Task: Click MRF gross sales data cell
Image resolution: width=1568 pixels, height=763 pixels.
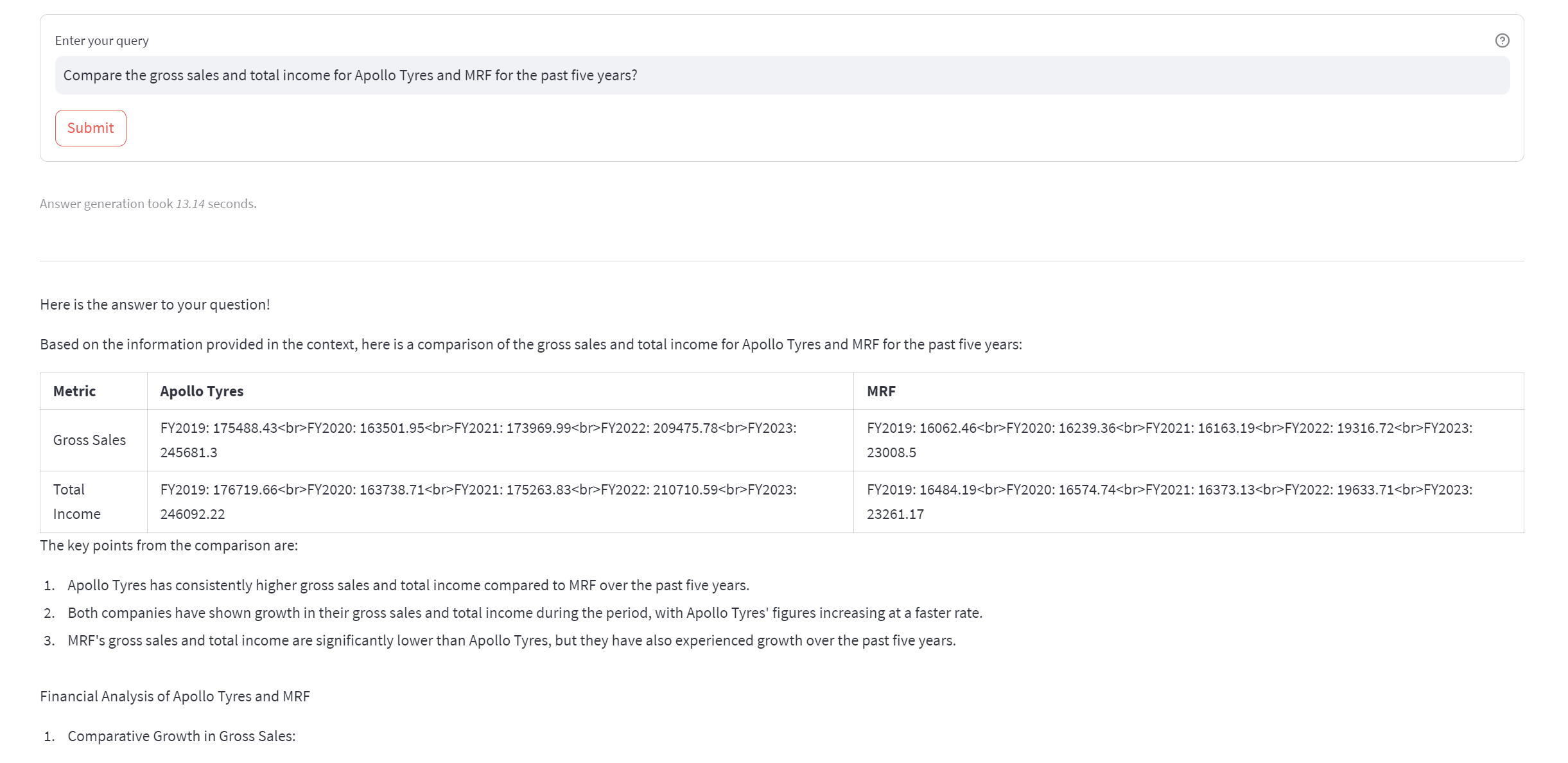Action: (x=1169, y=440)
